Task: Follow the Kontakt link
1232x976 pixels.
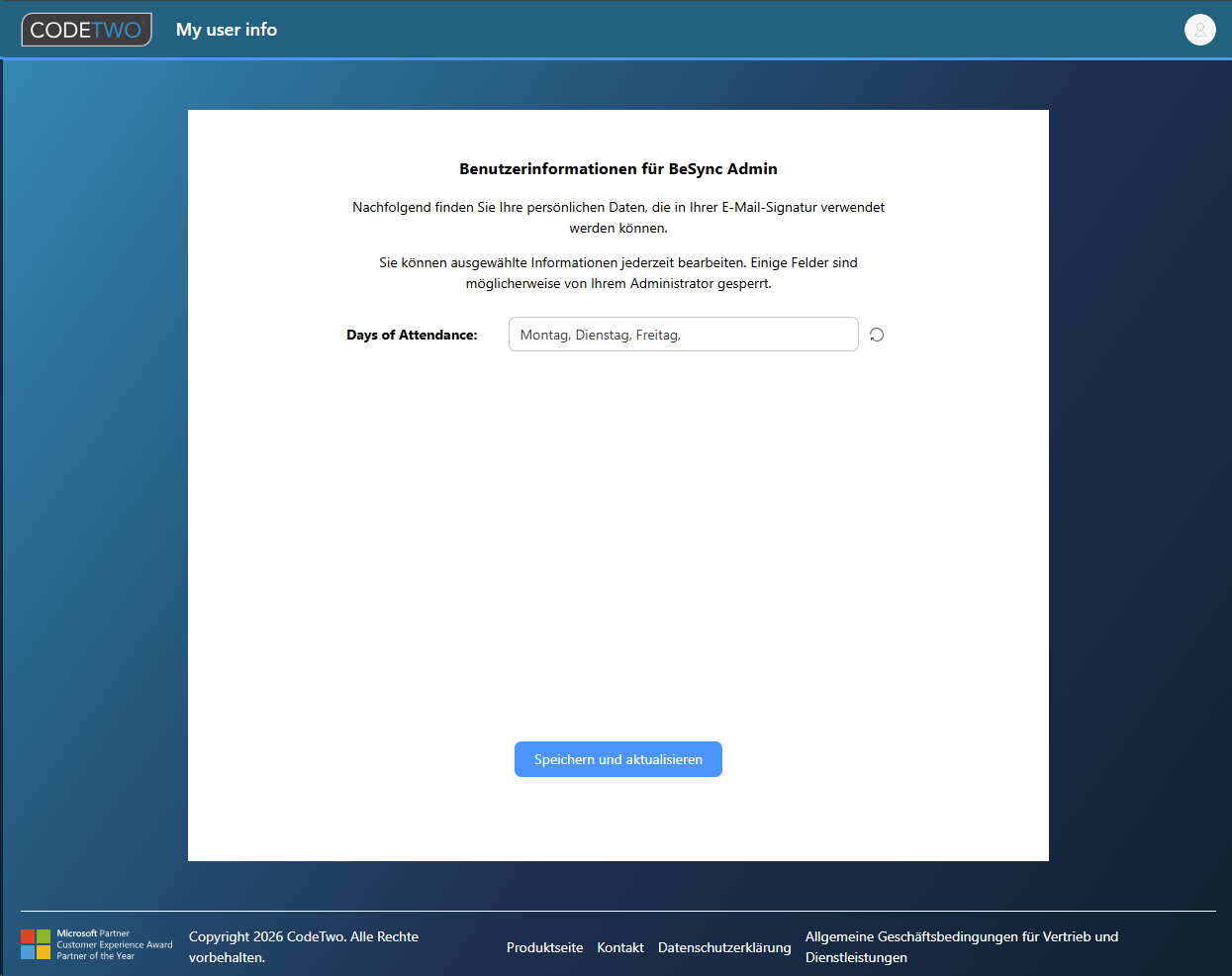Action: click(620, 947)
